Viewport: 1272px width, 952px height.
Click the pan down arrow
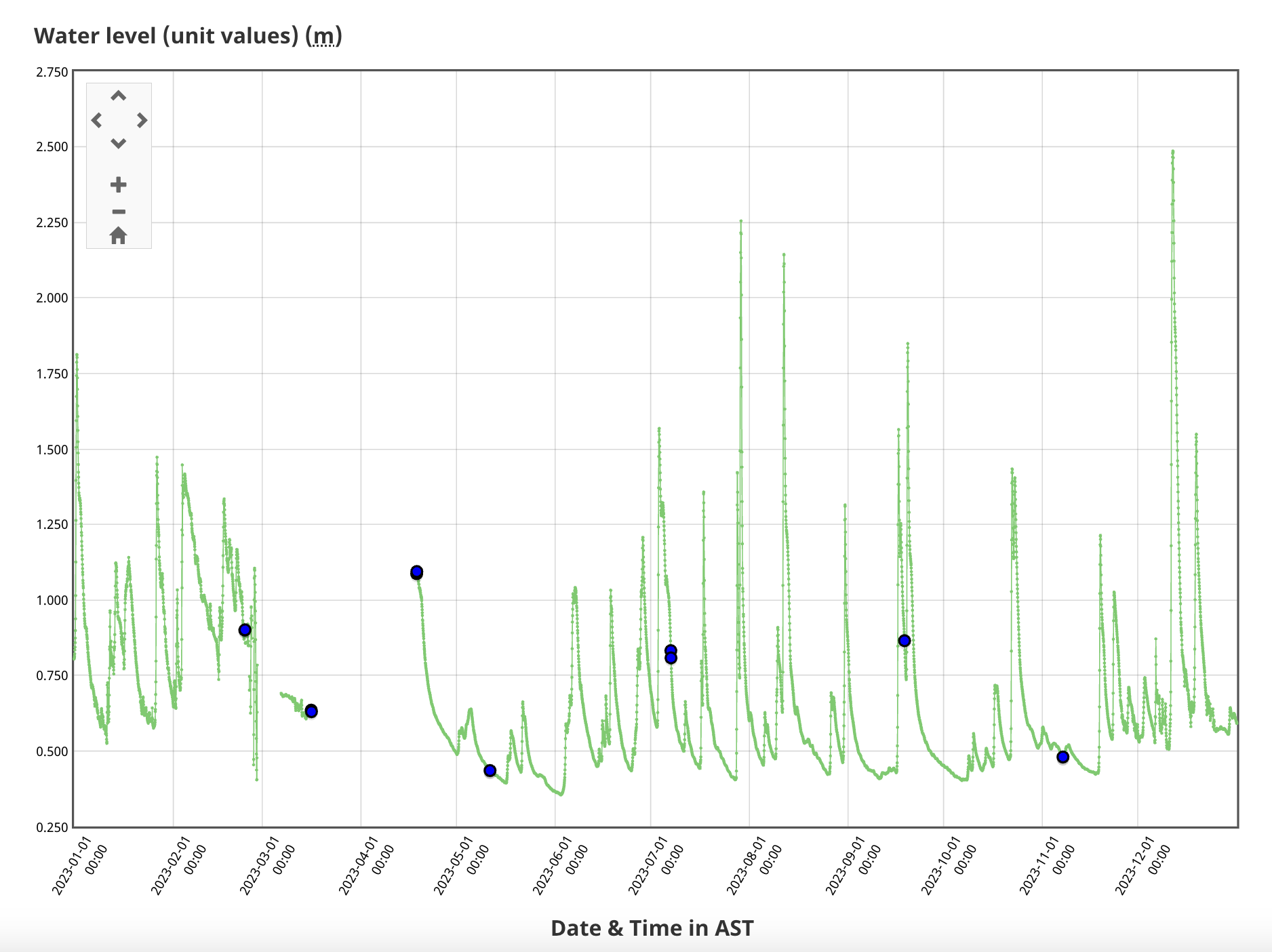[x=119, y=144]
